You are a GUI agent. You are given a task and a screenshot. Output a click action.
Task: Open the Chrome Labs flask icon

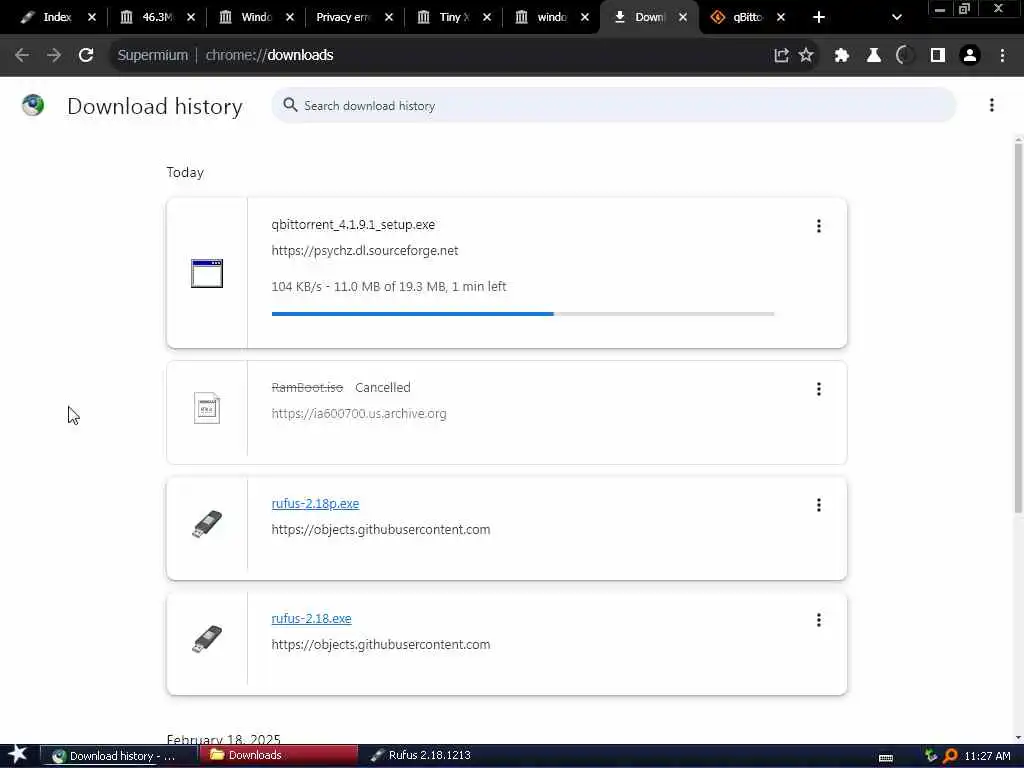(873, 56)
